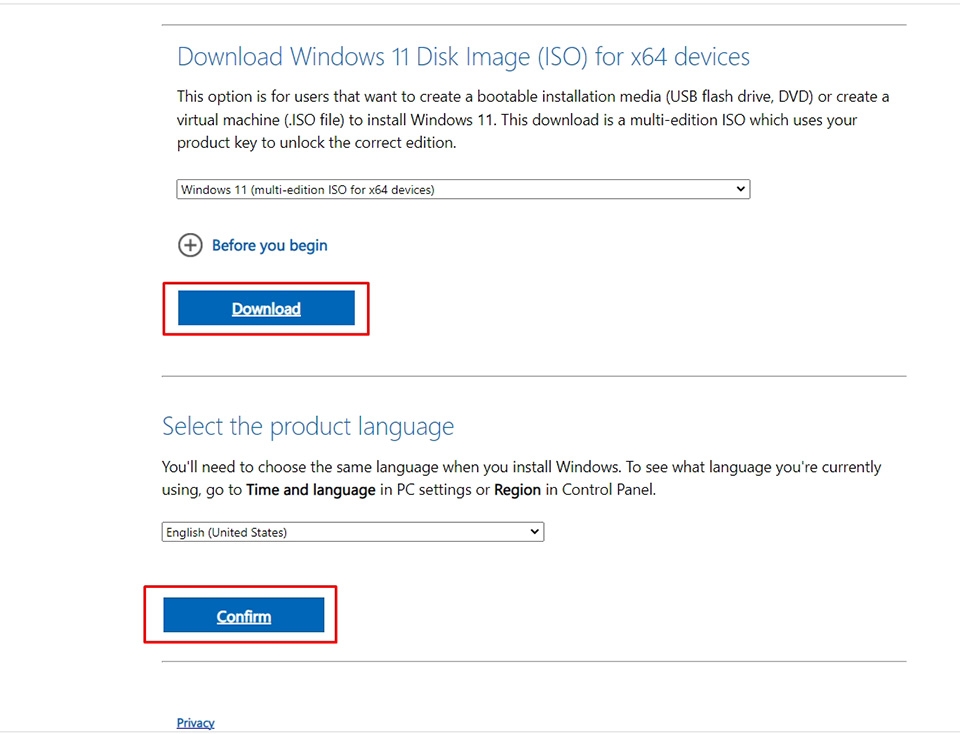This screenshot has height=734, width=960.
Task: Open the Windows 11 multi-edition ISO dropdown
Action: [463, 189]
